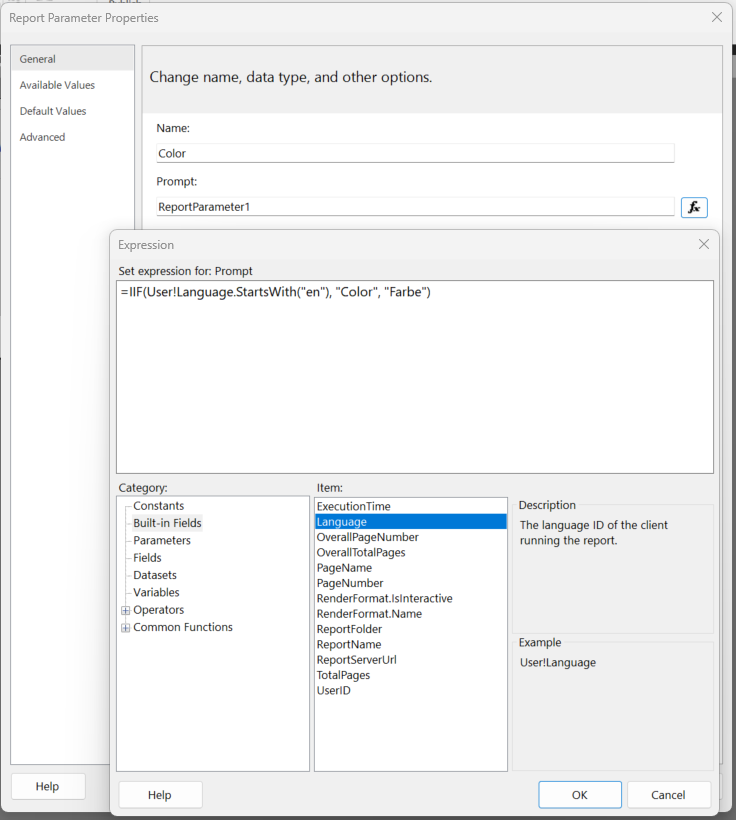This screenshot has width=736, height=820.
Task: Click the Name field containing Color
Action: click(415, 154)
